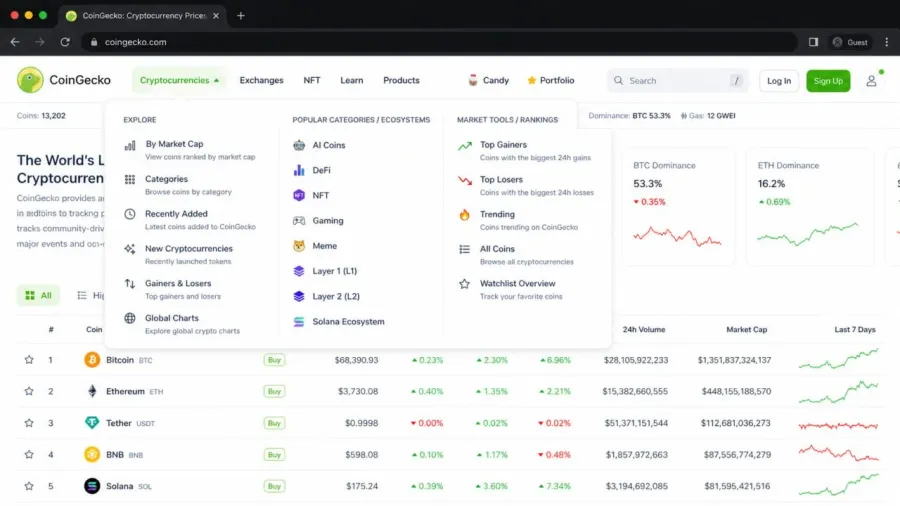Focus the Search input field
Viewport: 900px width, 506px height.
677,81
